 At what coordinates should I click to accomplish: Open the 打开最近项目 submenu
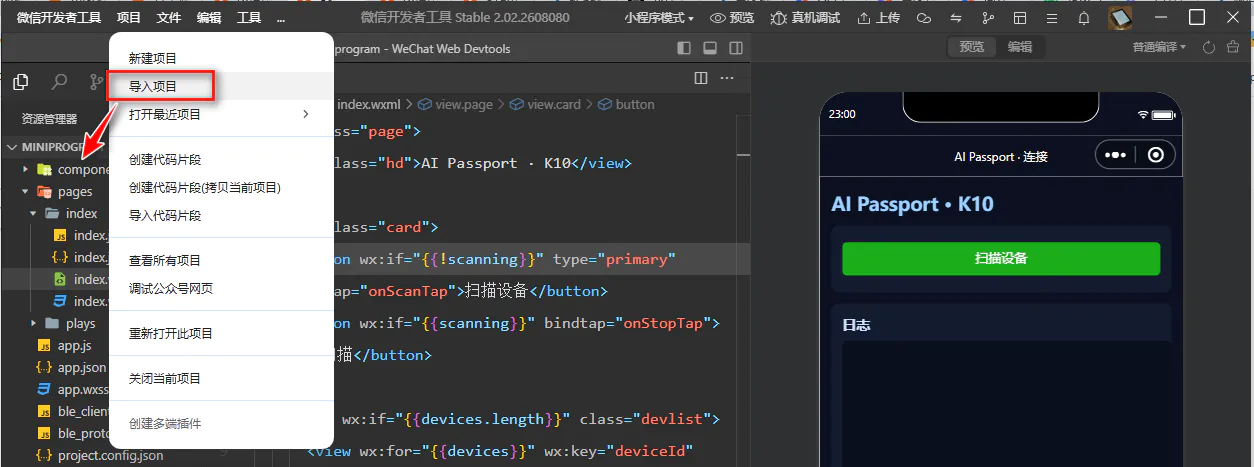(220, 114)
